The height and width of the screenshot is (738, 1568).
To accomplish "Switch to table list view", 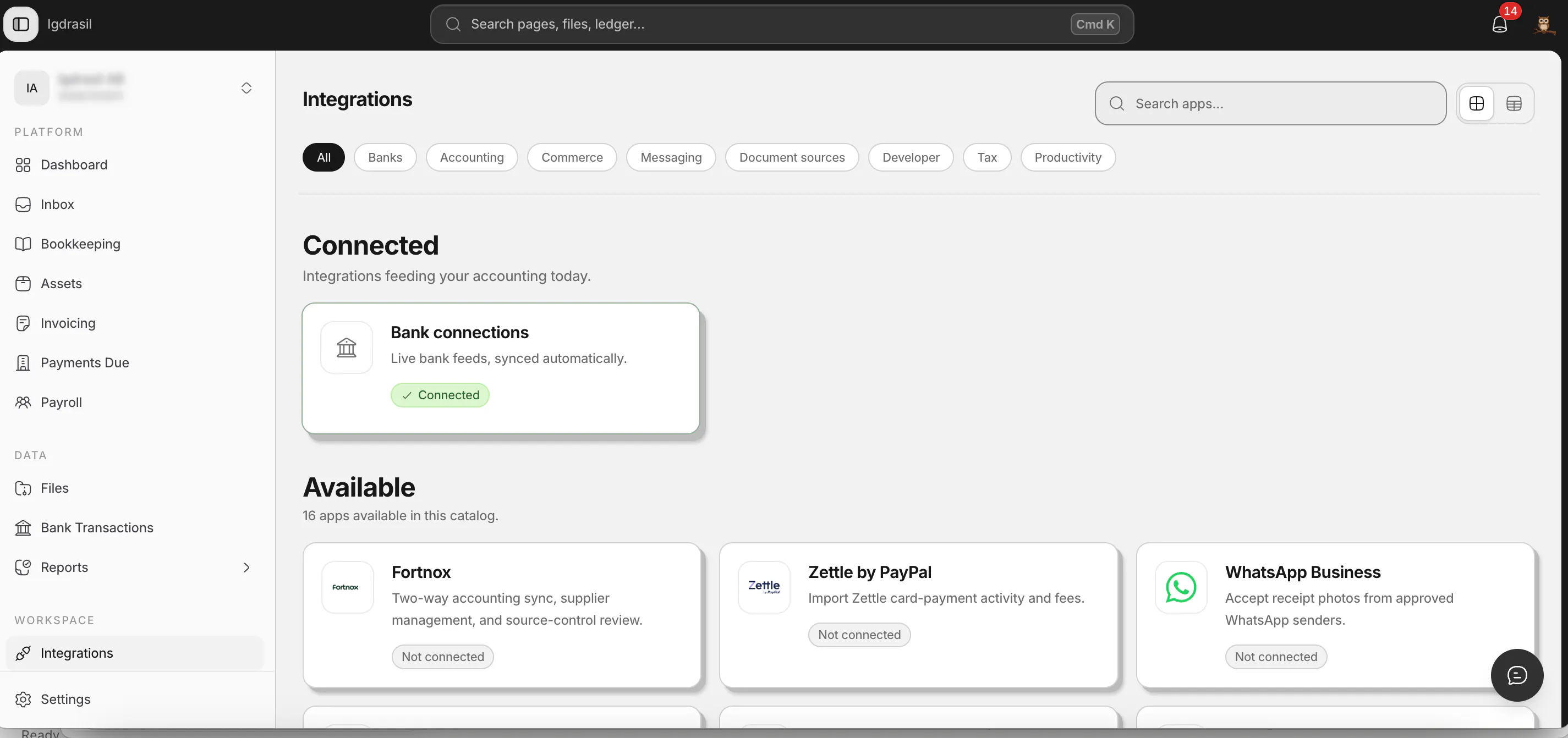I will click(x=1514, y=103).
